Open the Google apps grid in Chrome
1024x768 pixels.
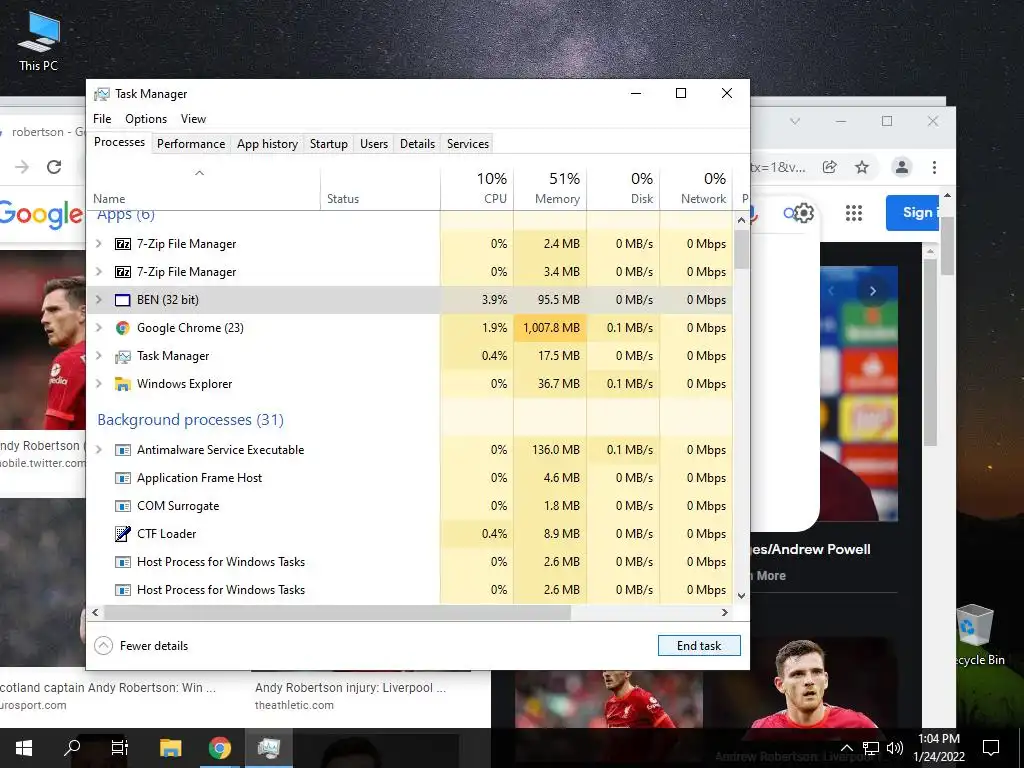tap(854, 213)
